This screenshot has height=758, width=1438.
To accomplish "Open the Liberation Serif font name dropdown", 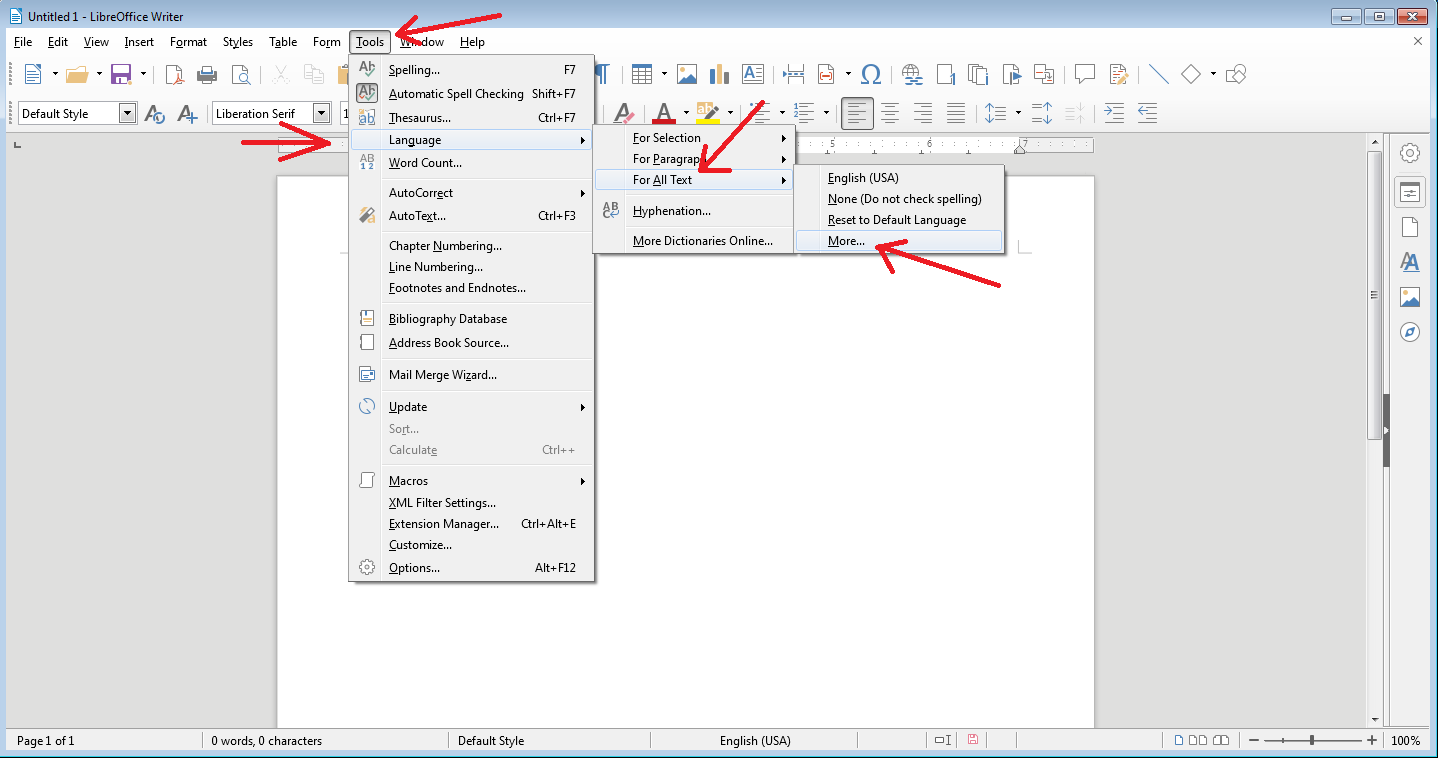I will pos(321,114).
